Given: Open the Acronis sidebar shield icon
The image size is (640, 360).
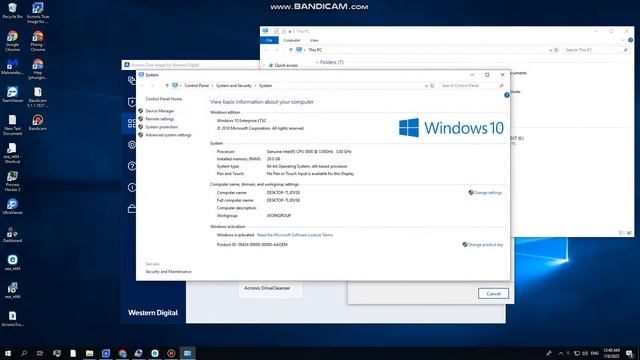Looking at the screenshot, I should coord(131,102).
